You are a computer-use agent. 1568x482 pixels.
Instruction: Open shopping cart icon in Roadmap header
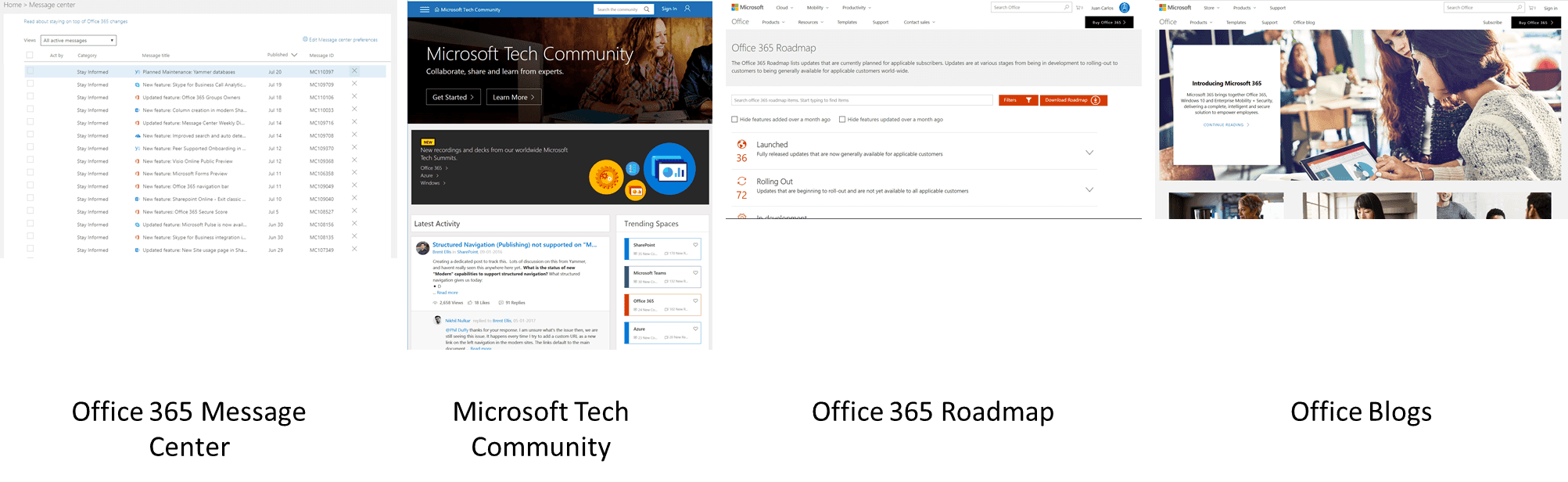[x=1079, y=8]
